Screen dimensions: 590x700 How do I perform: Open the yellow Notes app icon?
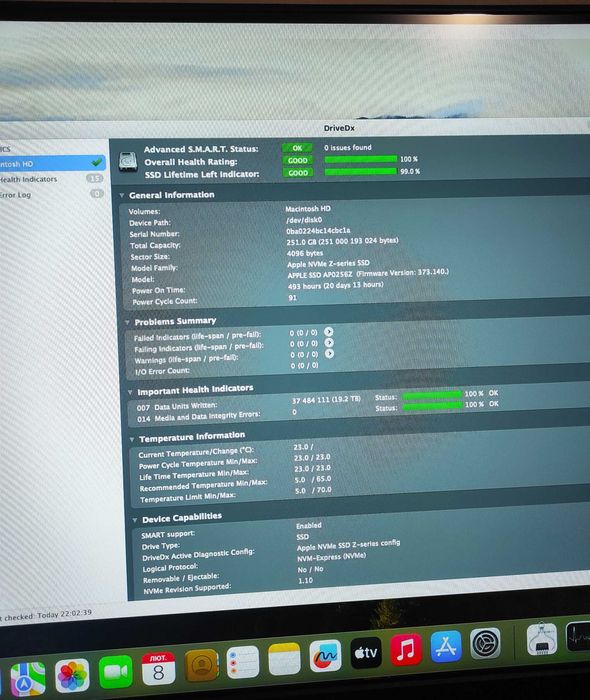coord(284,659)
